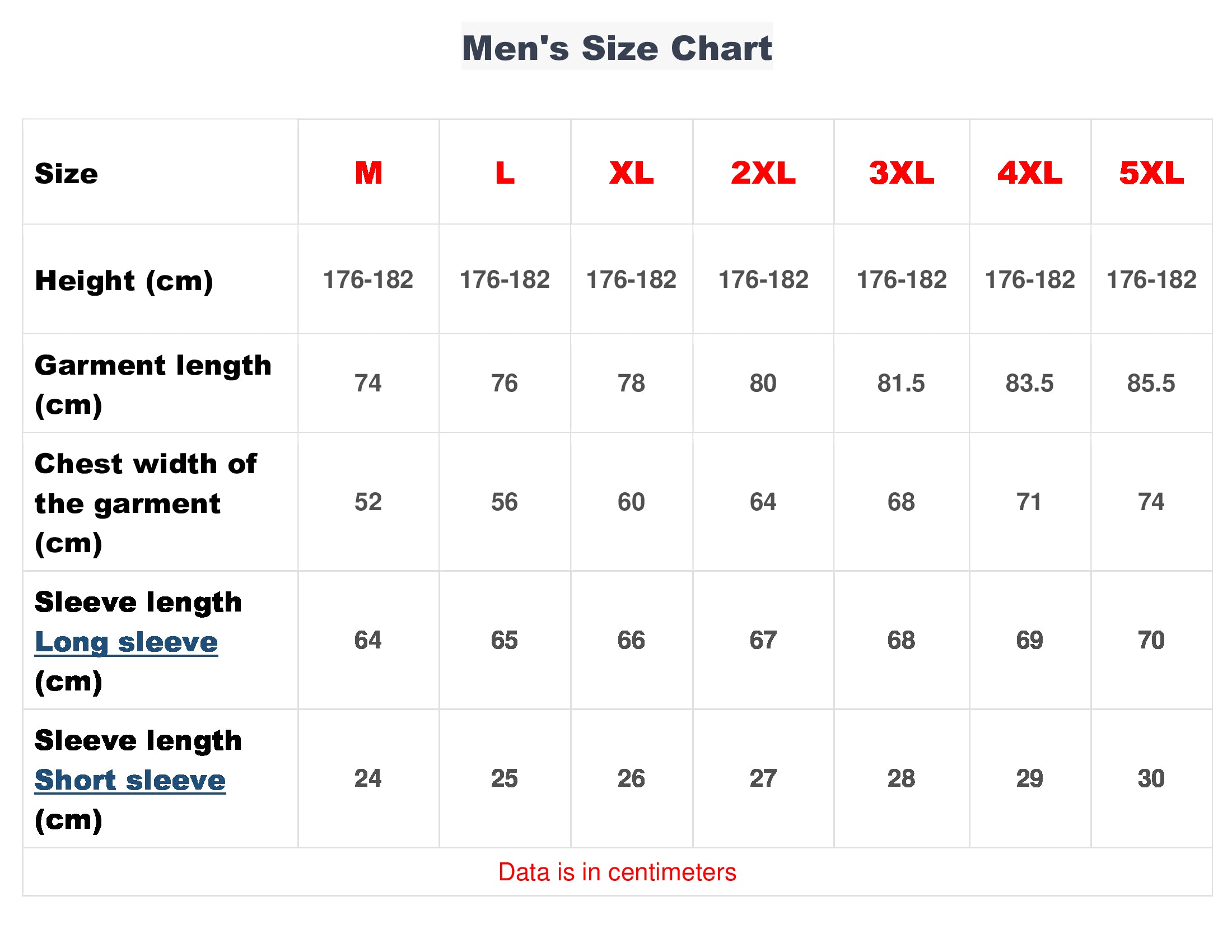The width and height of the screenshot is (1232, 952).
Task: Select the 5XL size column header
Action: pos(1151,173)
